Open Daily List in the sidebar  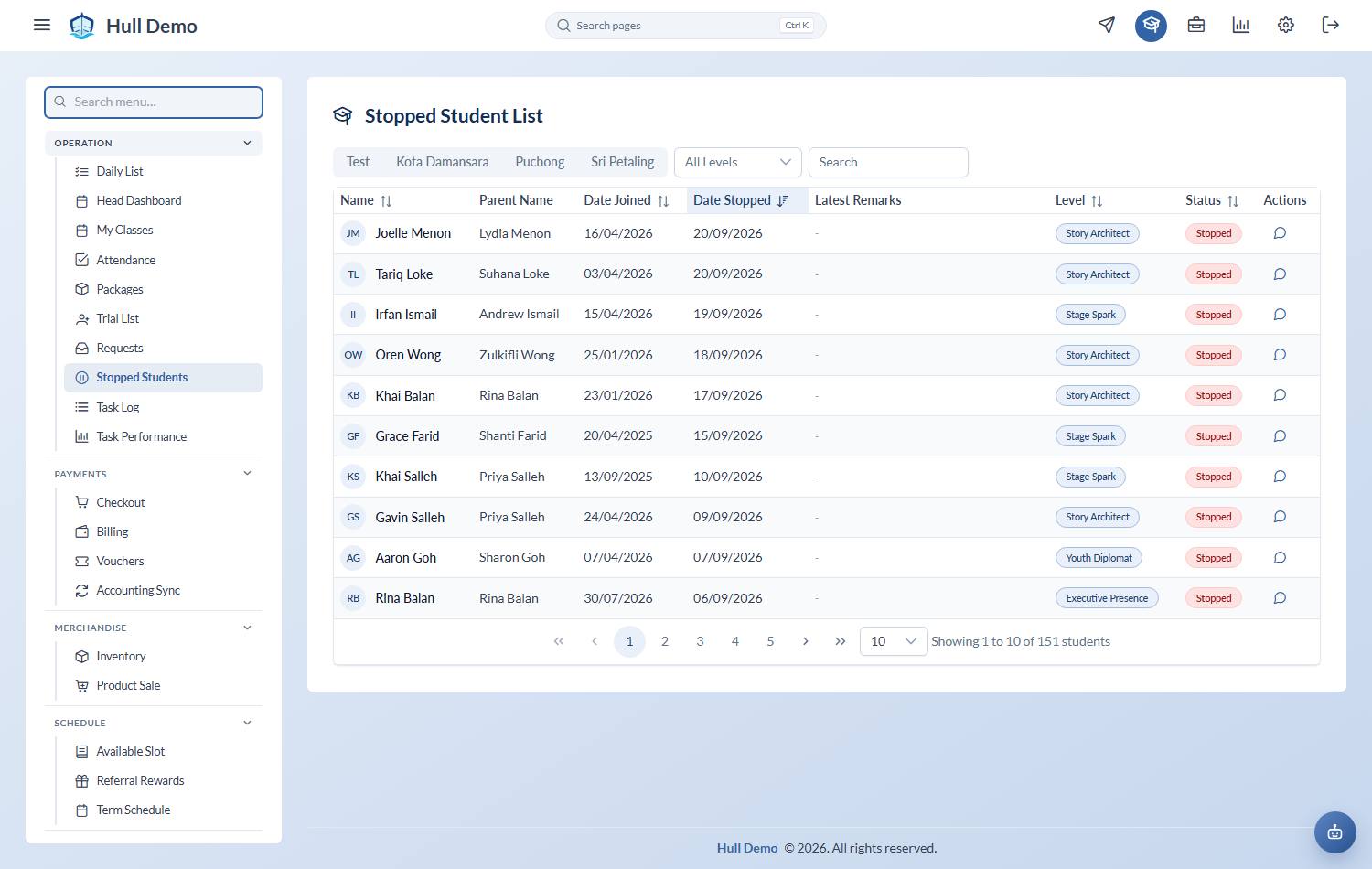click(163, 171)
